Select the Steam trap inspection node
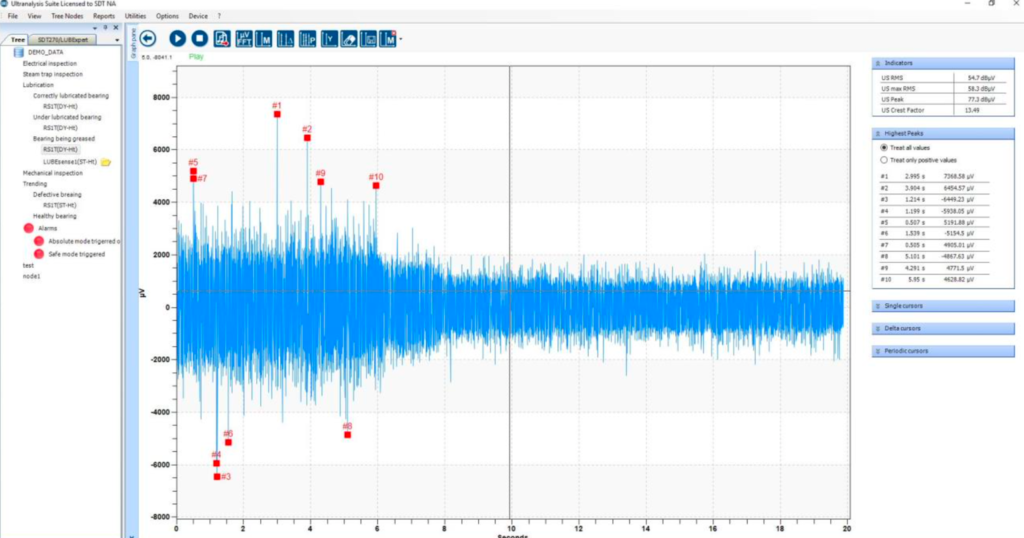Image resolution: width=1024 pixels, height=538 pixels. [53, 74]
